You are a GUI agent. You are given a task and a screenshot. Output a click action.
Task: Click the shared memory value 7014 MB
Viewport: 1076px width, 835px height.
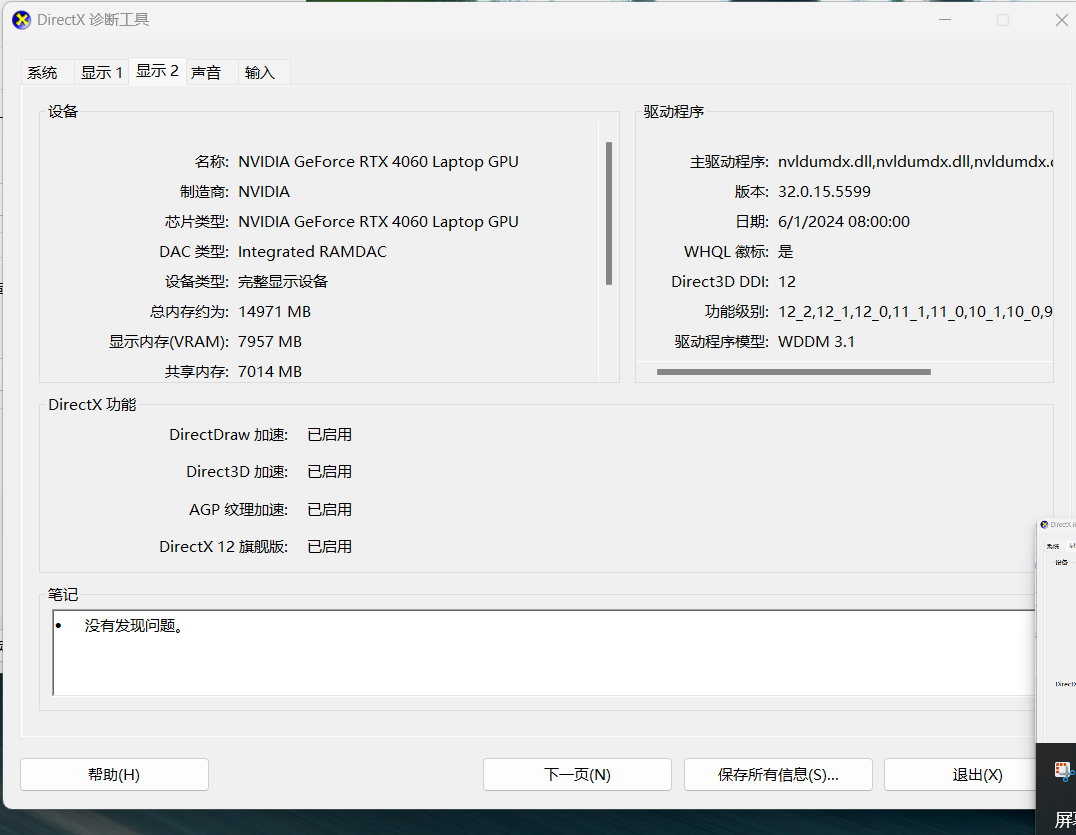pyautogui.click(x=270, y=372)
